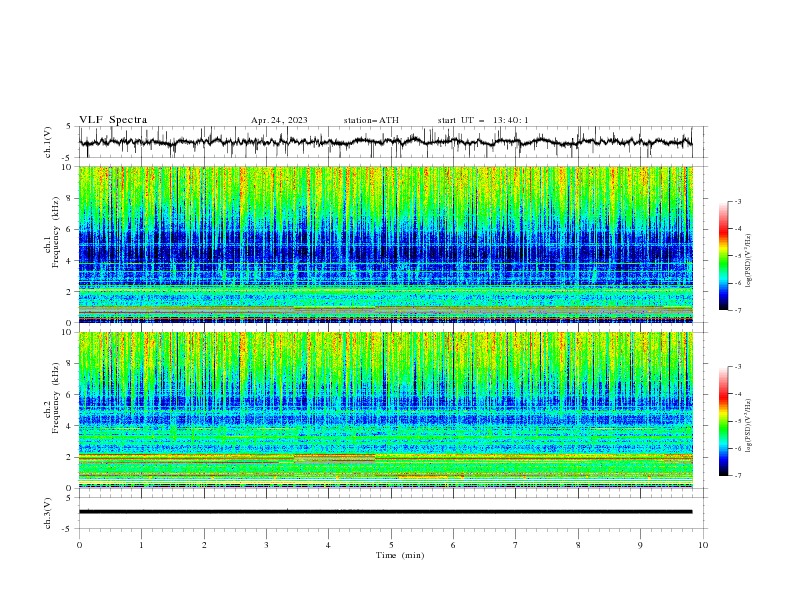Click the '5' tick on the time axis
Screen dimensions: 792x612
(x=391, y=545)
